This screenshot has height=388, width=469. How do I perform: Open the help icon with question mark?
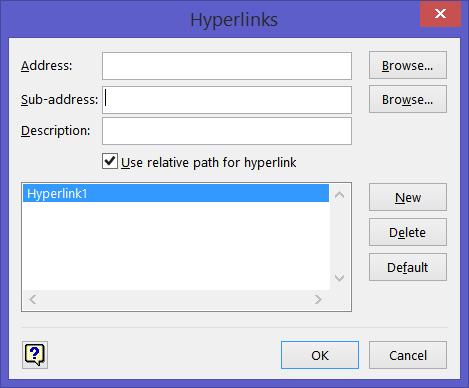point(35,355)
